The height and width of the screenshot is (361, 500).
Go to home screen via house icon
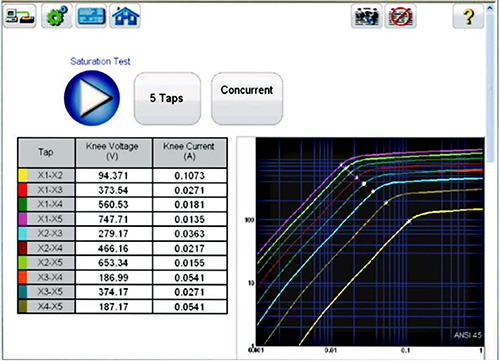coord(125,16)
